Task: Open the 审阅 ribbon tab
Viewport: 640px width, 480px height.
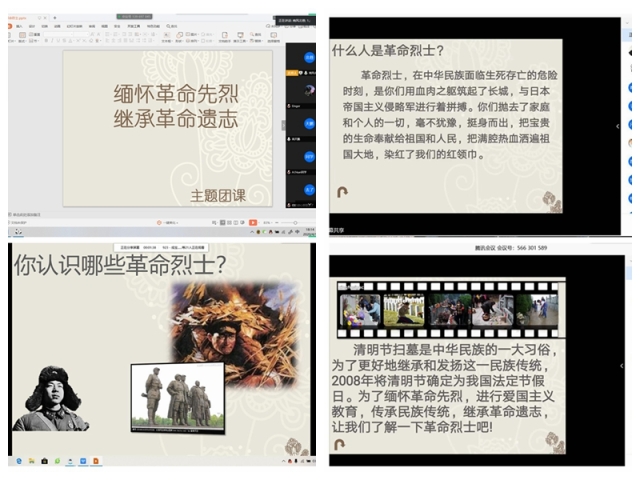Action: (92, 26)
